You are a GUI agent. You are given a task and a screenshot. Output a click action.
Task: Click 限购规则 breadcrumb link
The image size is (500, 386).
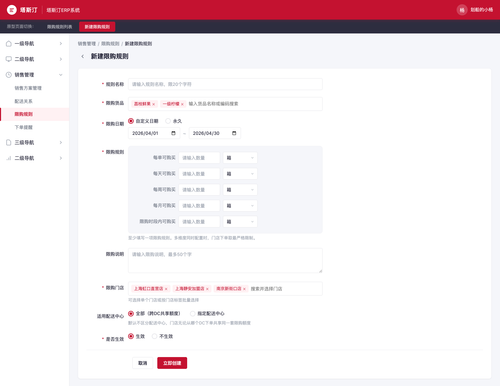(110, 44)
